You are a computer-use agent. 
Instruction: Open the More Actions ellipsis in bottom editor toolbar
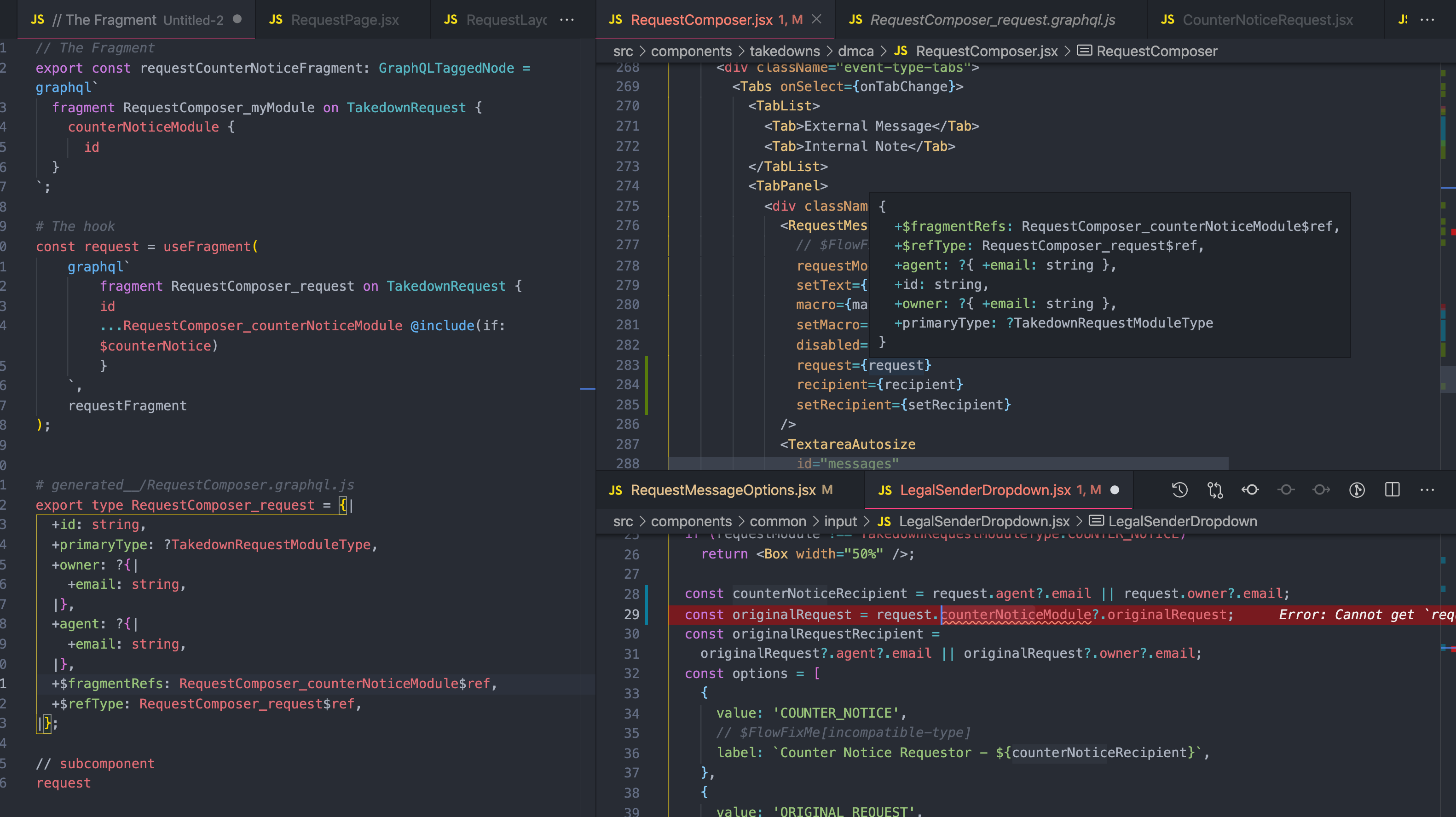click(1428, 490)
